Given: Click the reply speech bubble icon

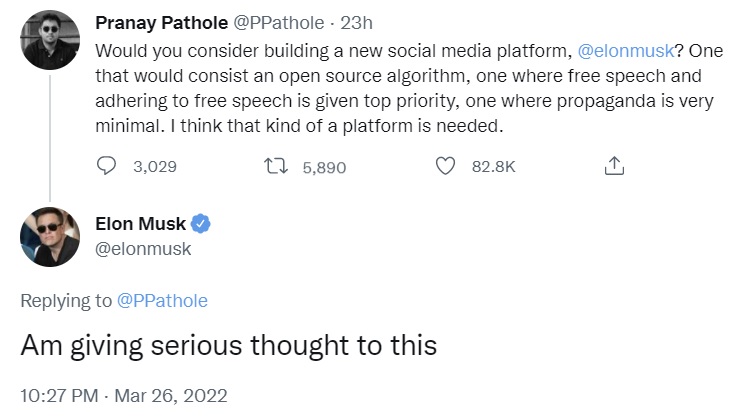Looking at the screenshot, I should (x=107, y=167).
